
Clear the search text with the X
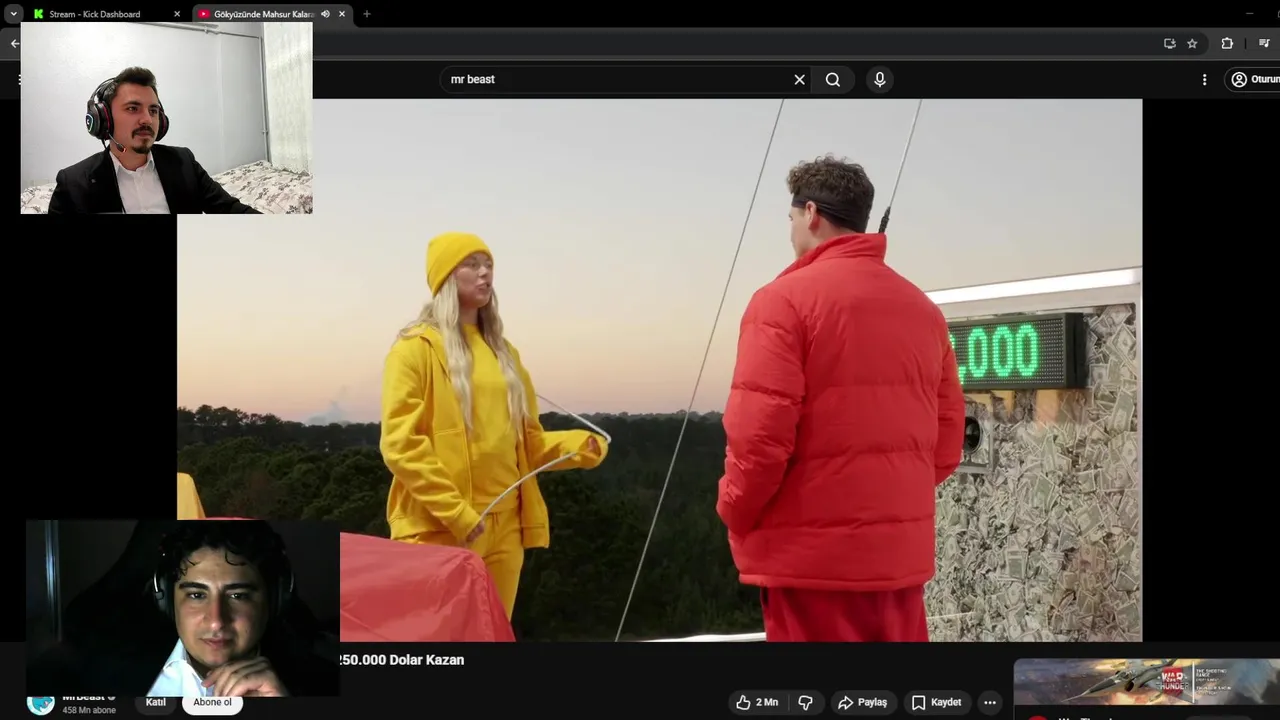click(799, 79)
